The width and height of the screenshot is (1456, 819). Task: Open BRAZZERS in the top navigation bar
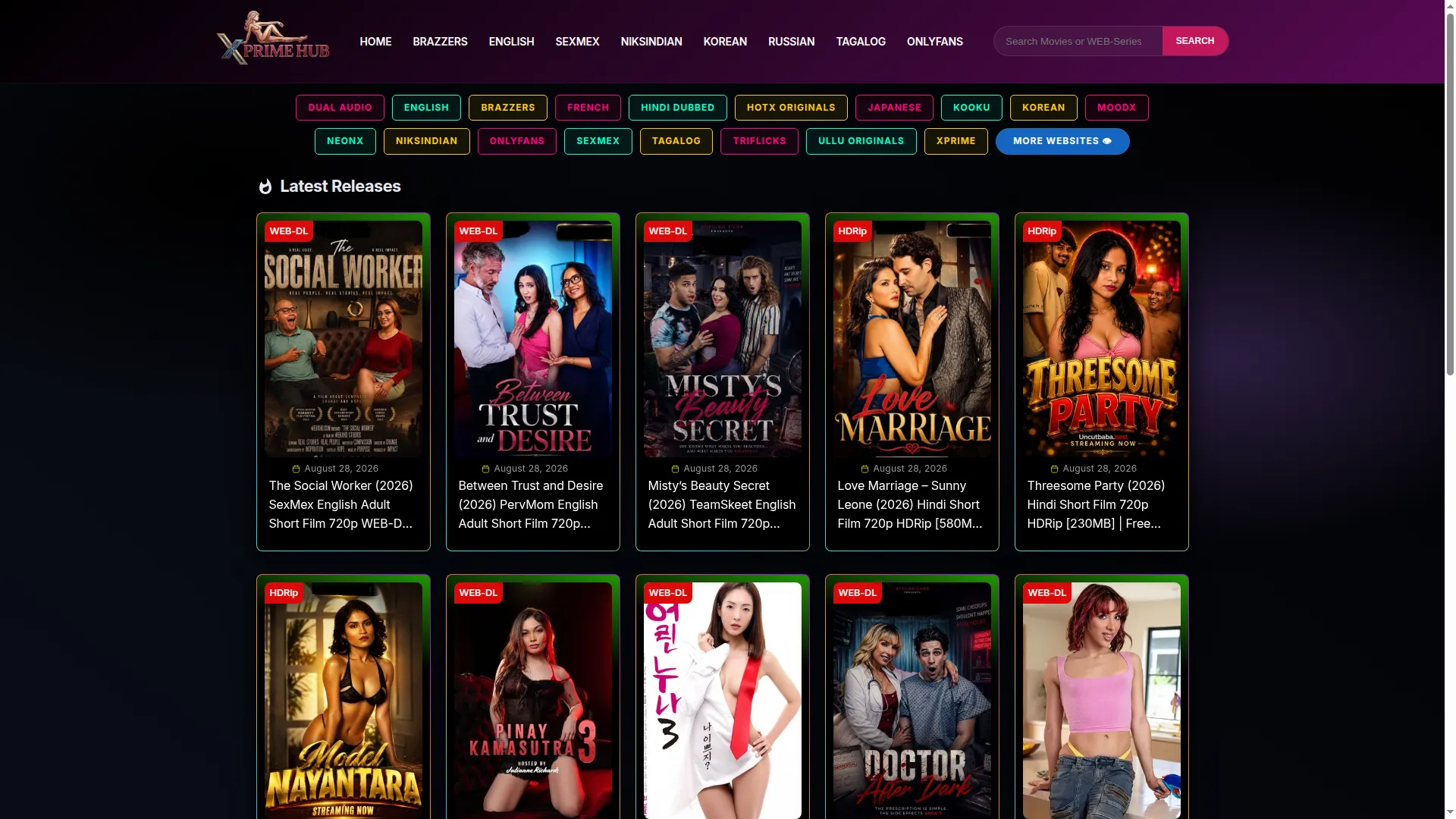click(x=440, y=42)
